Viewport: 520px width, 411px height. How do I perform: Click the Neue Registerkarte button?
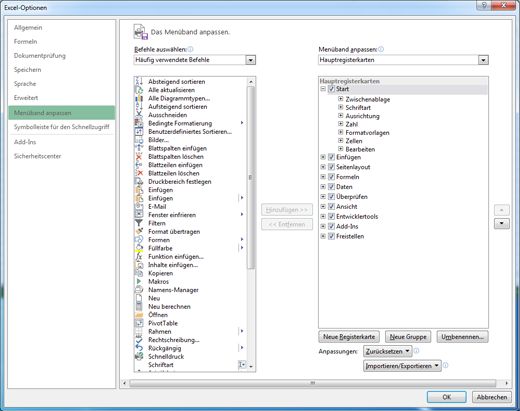(349, 337)
